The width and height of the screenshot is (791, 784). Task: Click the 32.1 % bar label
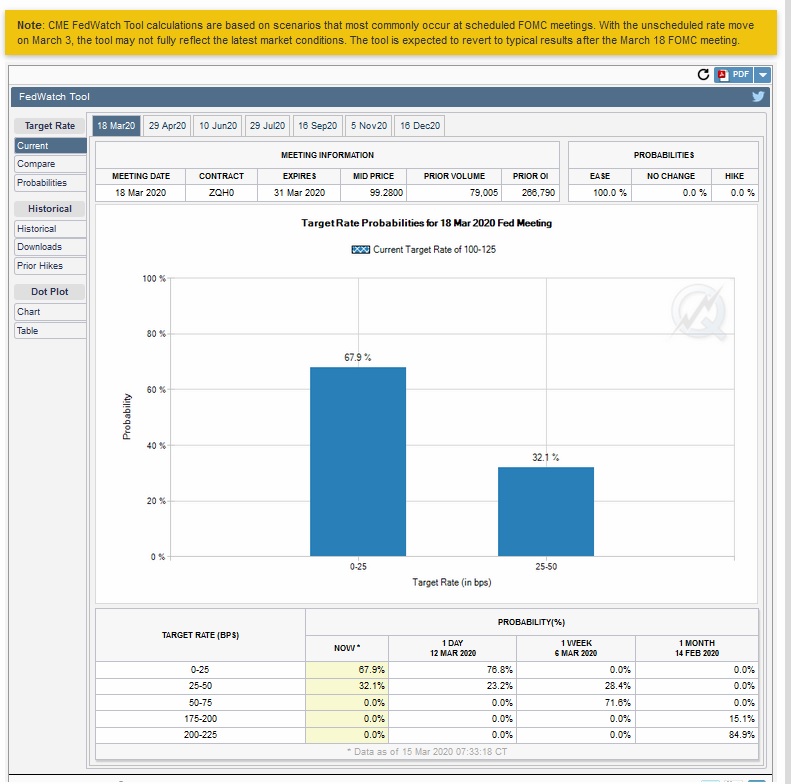[546, 458]
